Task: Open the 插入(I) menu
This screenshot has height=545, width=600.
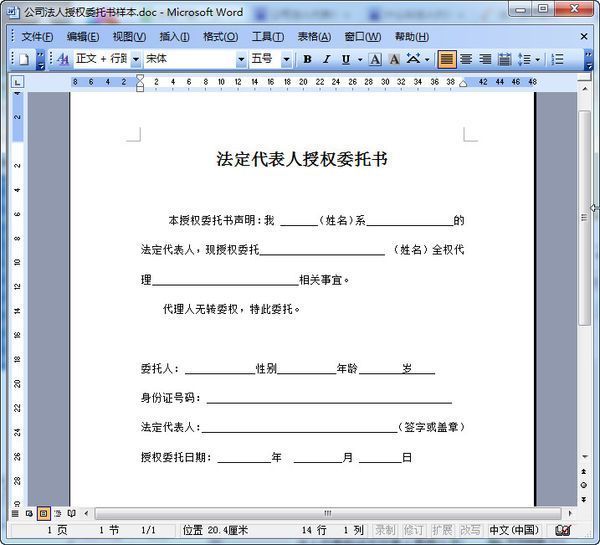Action: click(x=174, y=37)
